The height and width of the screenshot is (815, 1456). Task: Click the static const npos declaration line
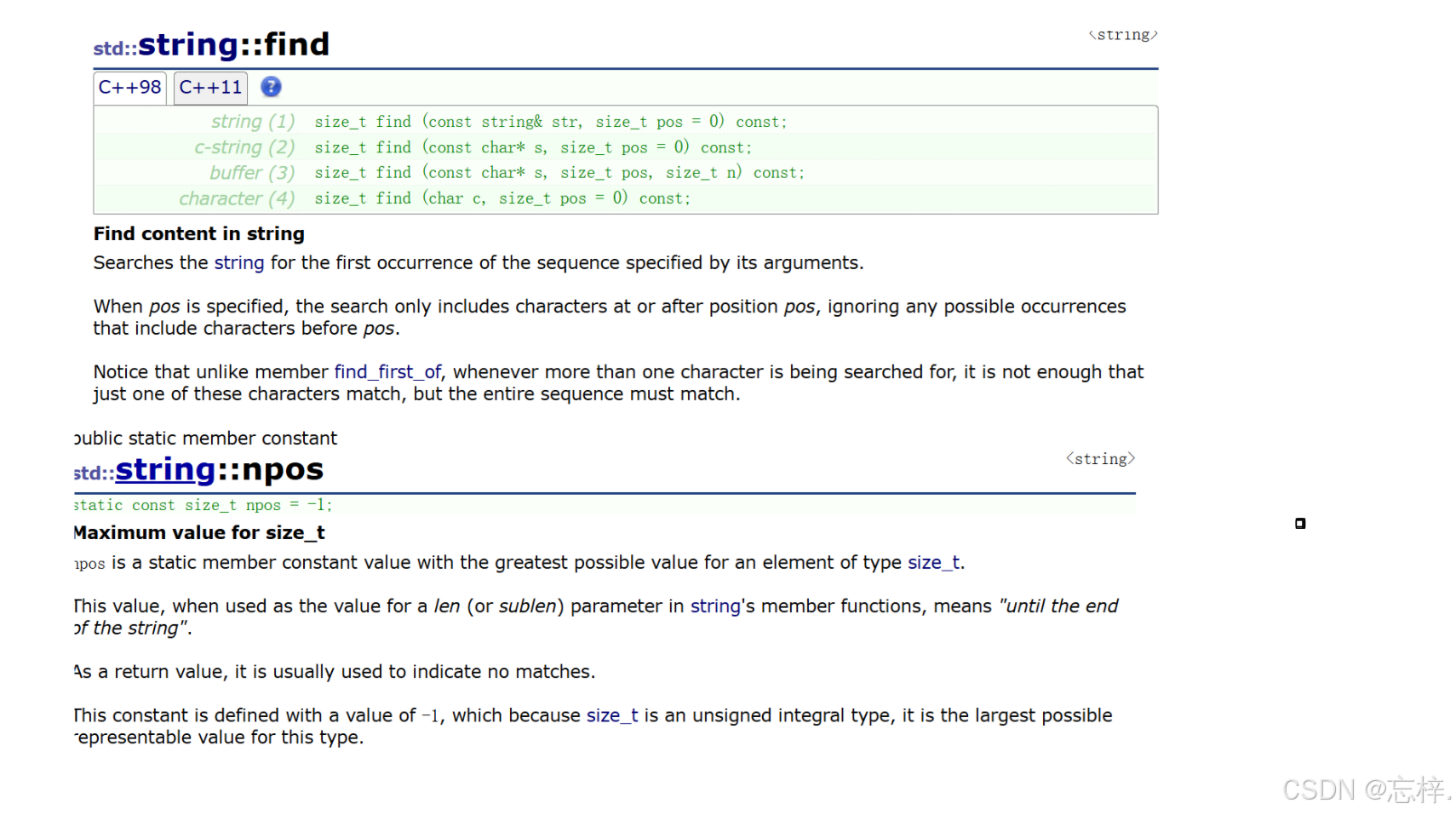(203, 505)
